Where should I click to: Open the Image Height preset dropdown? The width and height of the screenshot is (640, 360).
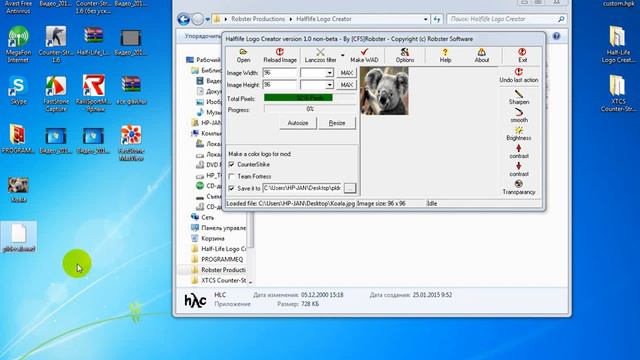[x=329, y=85]
